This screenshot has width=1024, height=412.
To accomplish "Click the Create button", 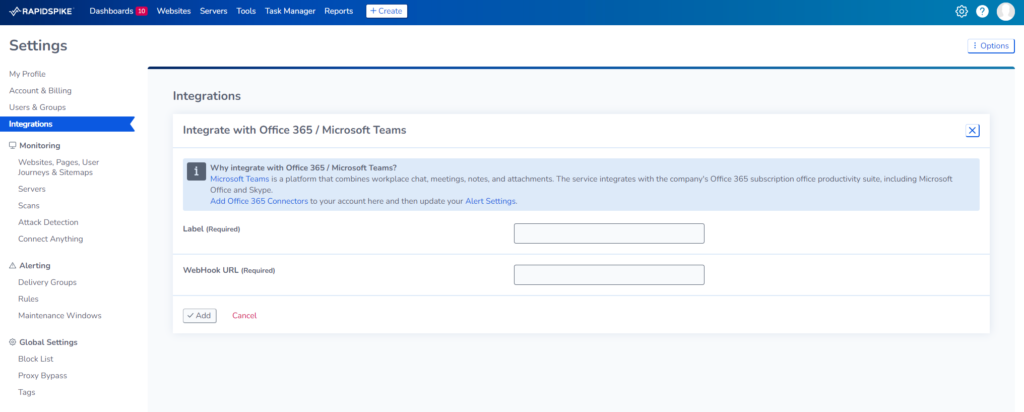I will [x=387, y=11].
